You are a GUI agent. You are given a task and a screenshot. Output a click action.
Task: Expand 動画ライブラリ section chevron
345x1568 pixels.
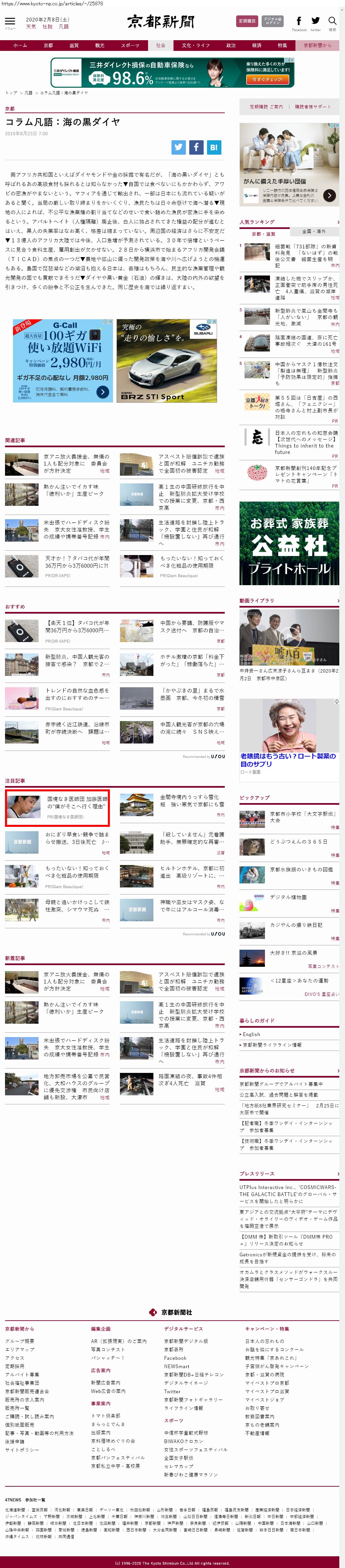338,601
